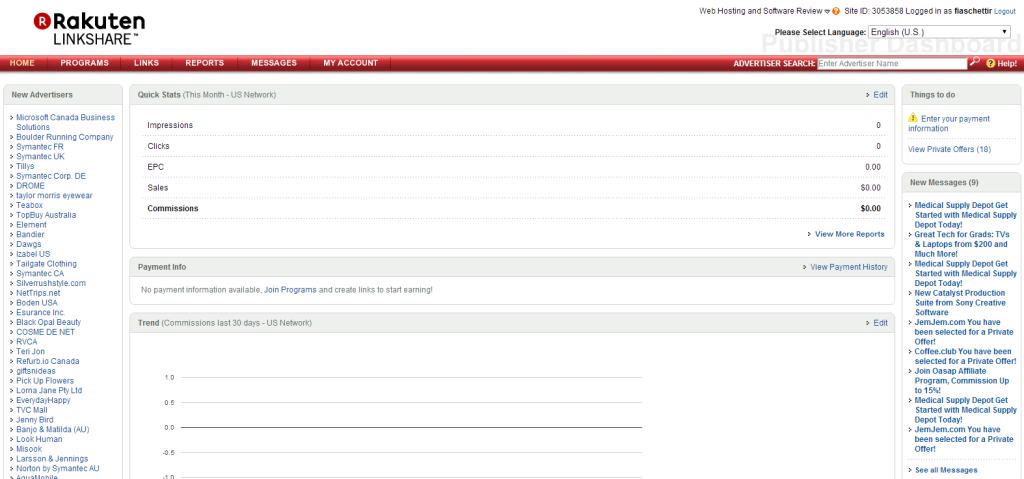The width and height of the screenshot is (1024, 479).
Task: Click the advertiser search magnifier icon
Action: tap(974, 62)
